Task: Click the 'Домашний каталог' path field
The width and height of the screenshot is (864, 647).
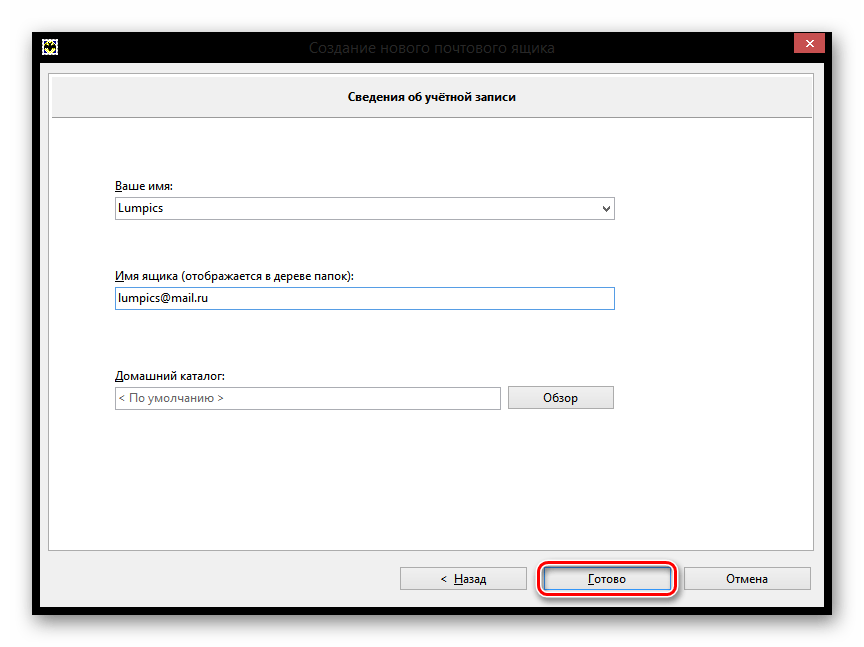Action: tap(307, 398)
